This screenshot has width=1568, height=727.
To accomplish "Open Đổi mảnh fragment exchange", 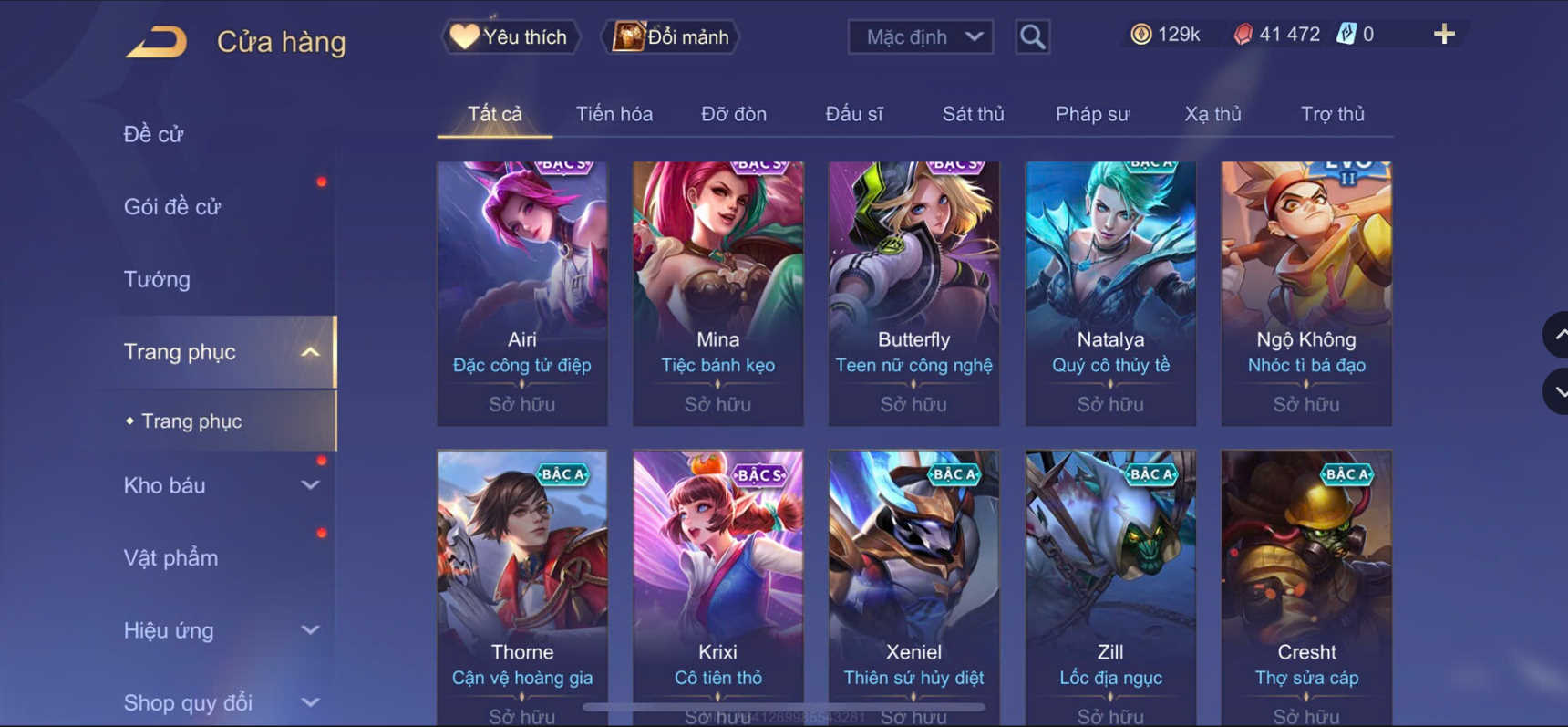I will [669, 36].
